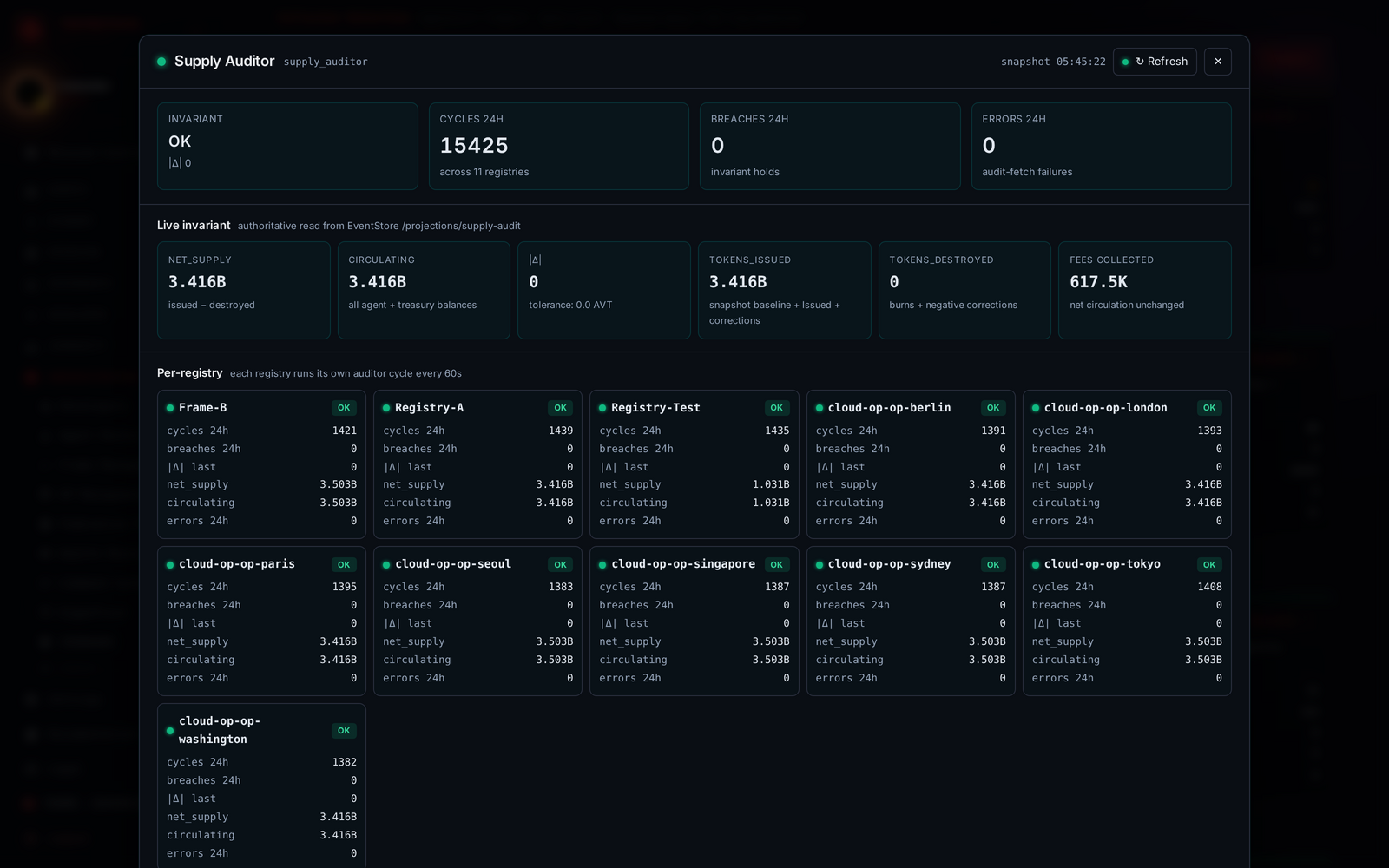Click the green dot on cloud-op-op-london card
Image resolution: width=1389 pixels, height=868 pixels.
pyautogui.click(x=1036, y=408)
